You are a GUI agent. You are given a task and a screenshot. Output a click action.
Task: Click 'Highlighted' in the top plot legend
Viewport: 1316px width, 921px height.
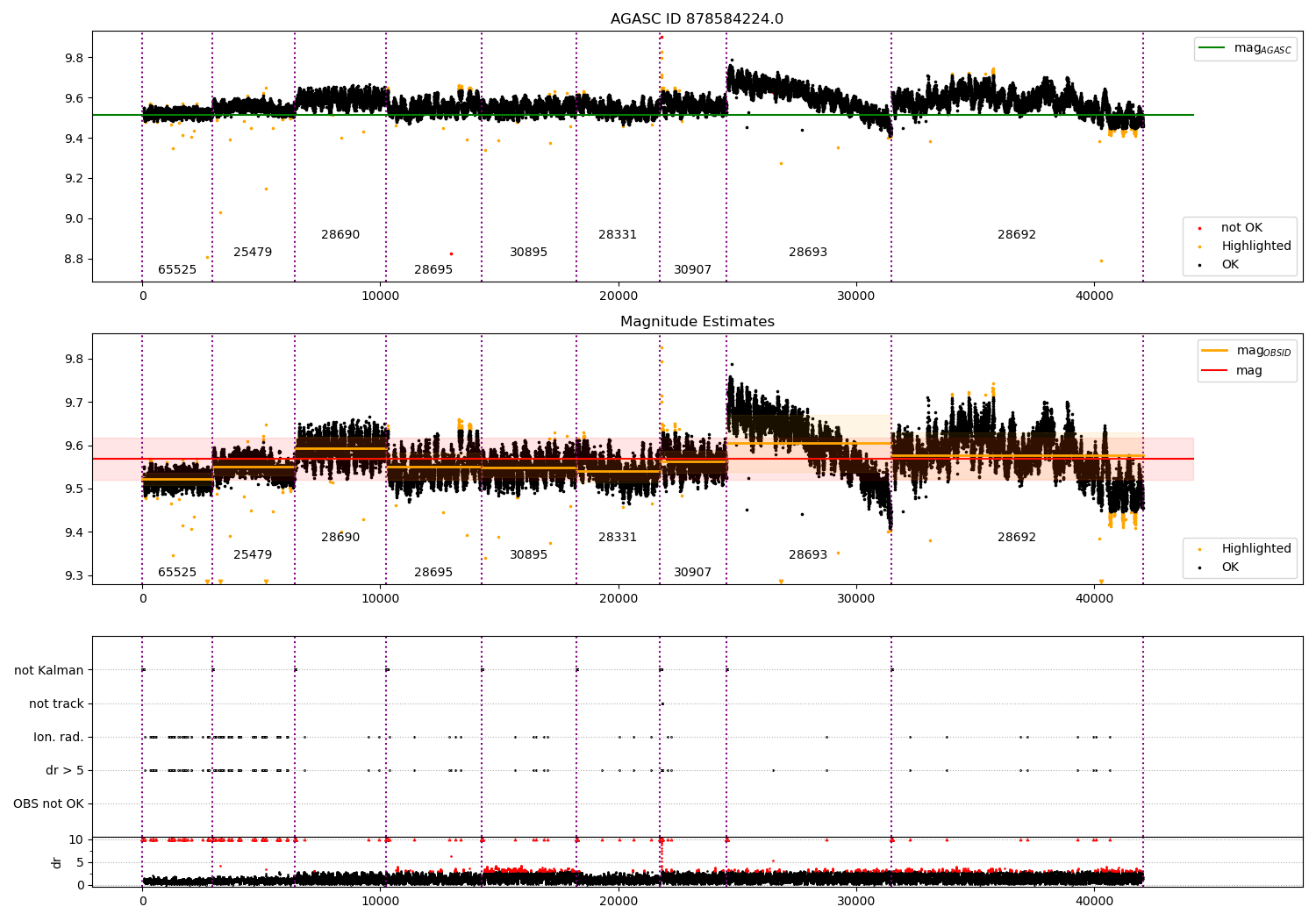1256,246
